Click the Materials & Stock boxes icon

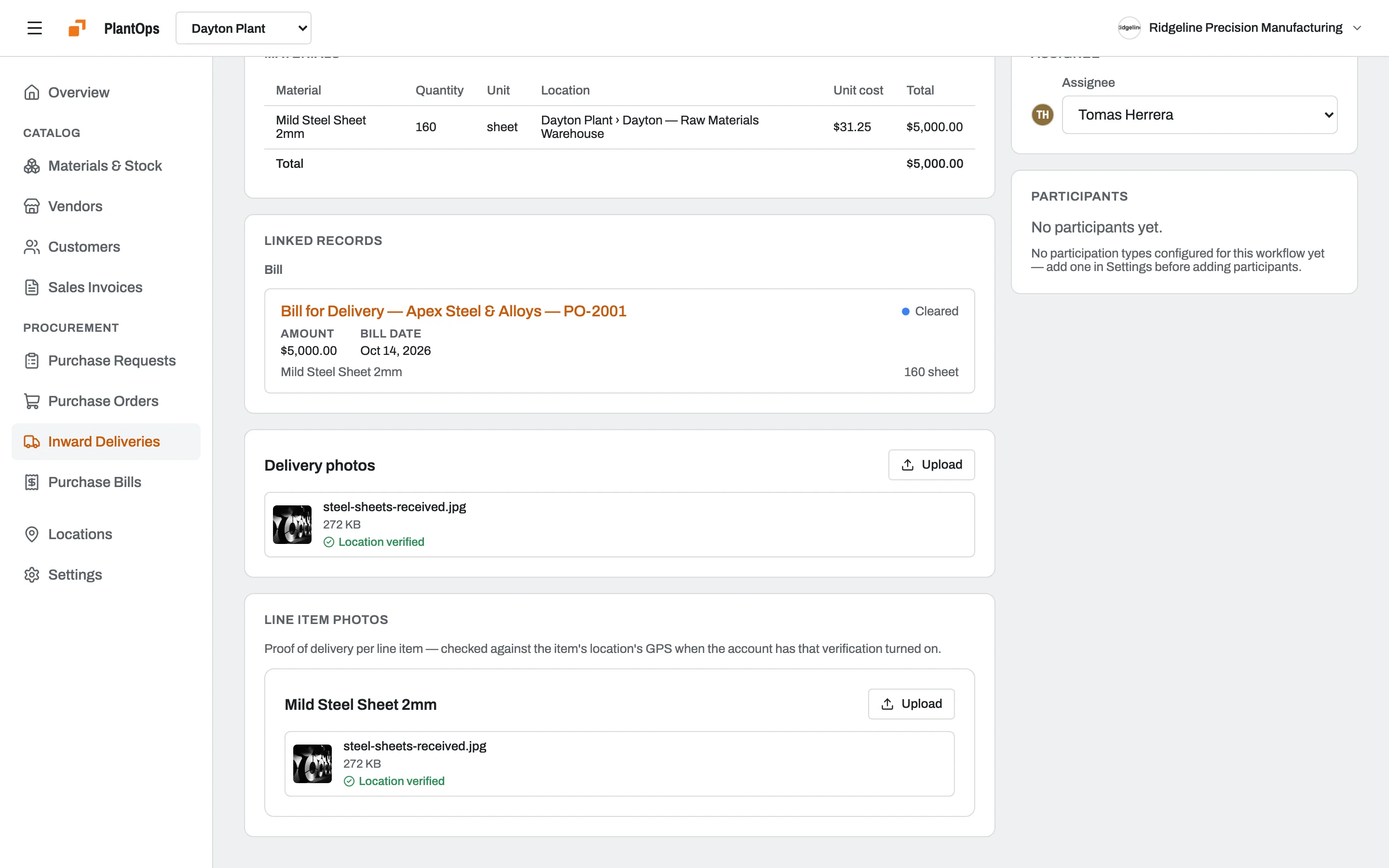31,166
